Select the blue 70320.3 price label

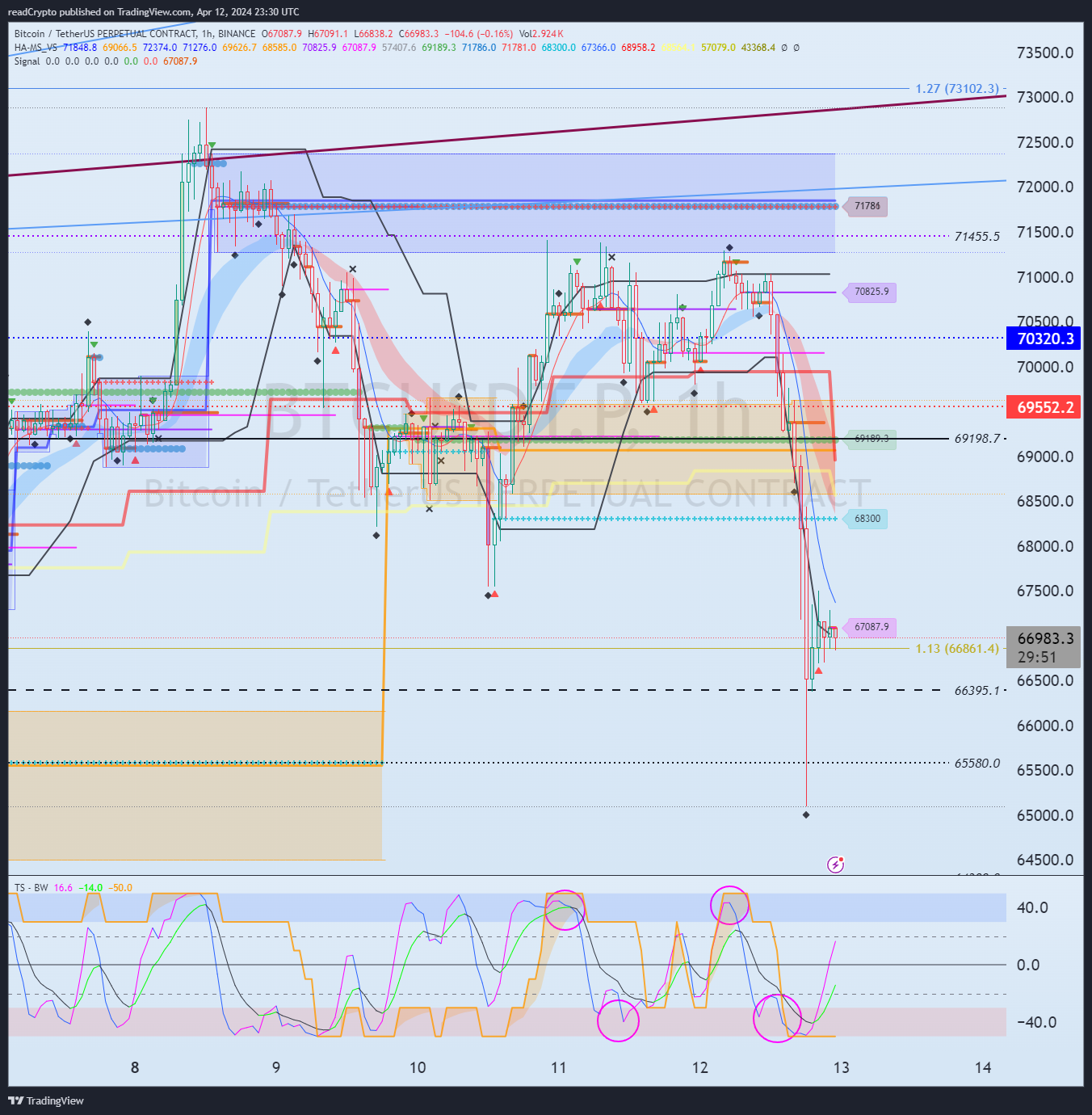point(1044,339)
